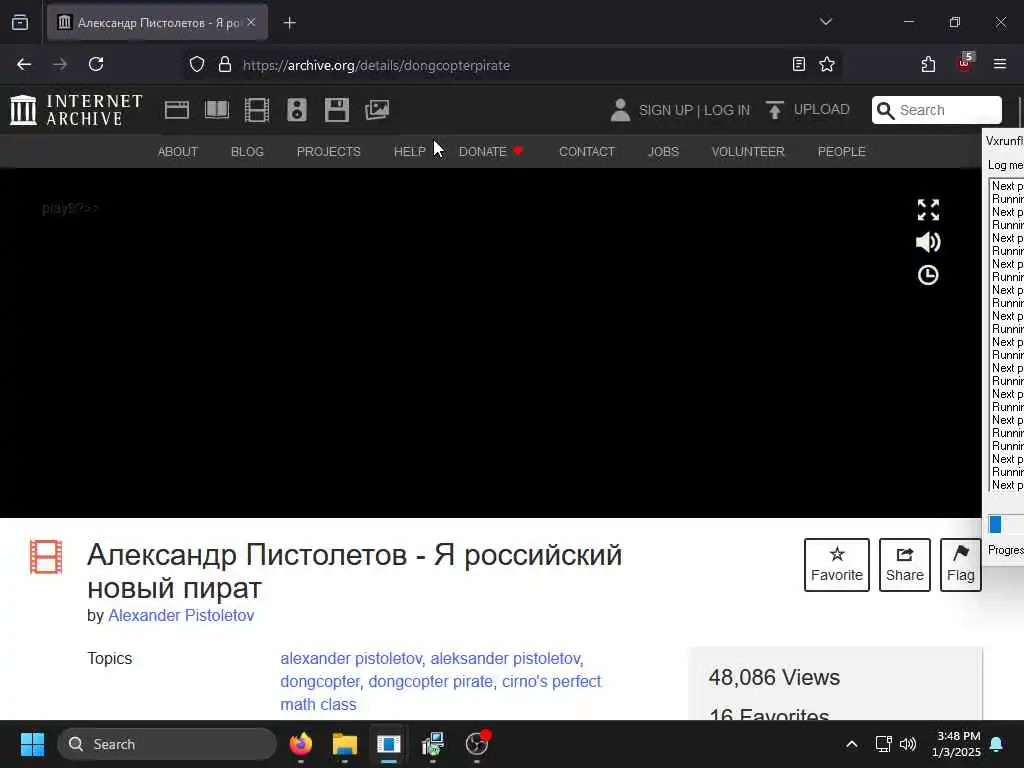
Task: Click the taskbar Search box
Action: (x=167, y=744)
